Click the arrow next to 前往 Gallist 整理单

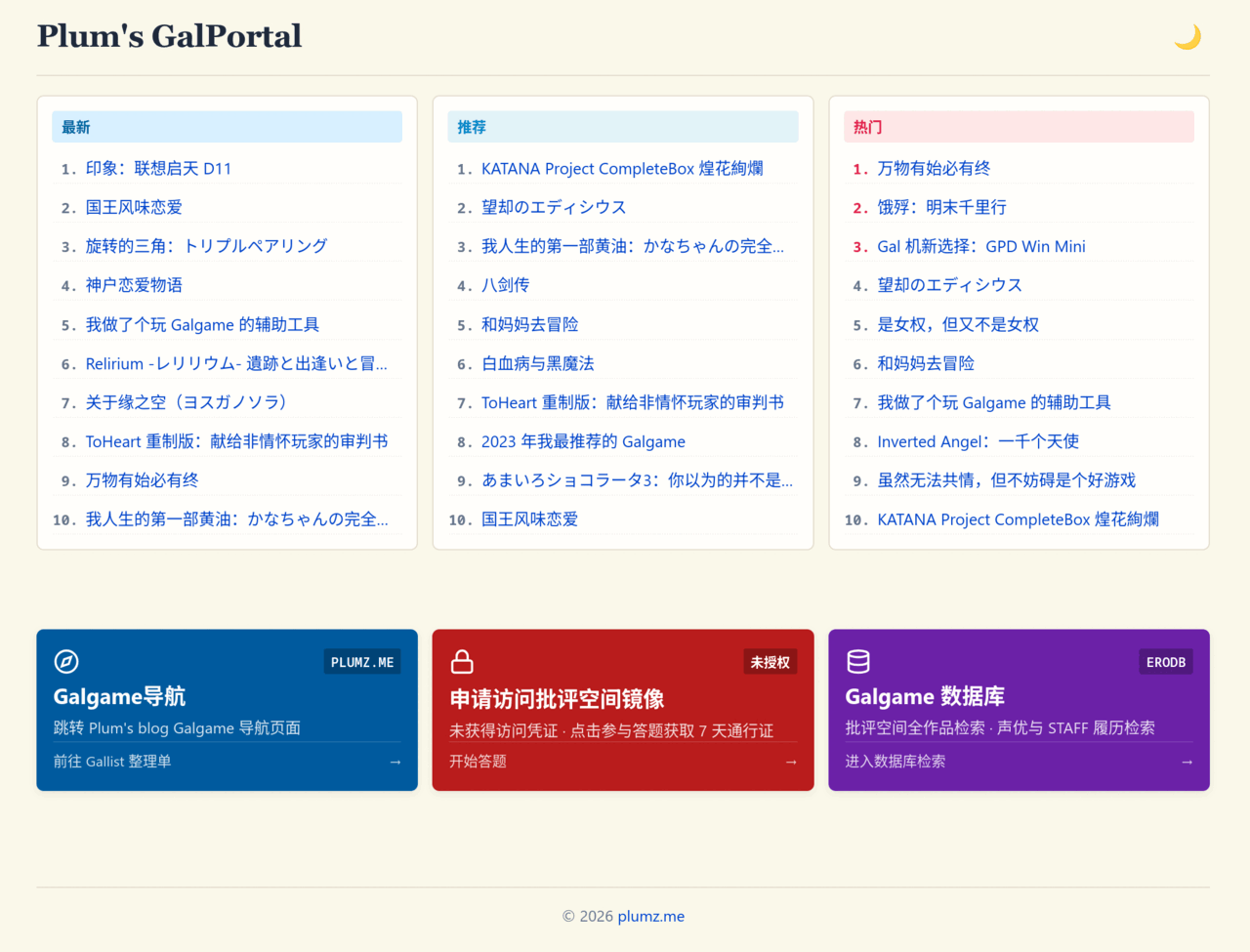(x=395, y=762)
